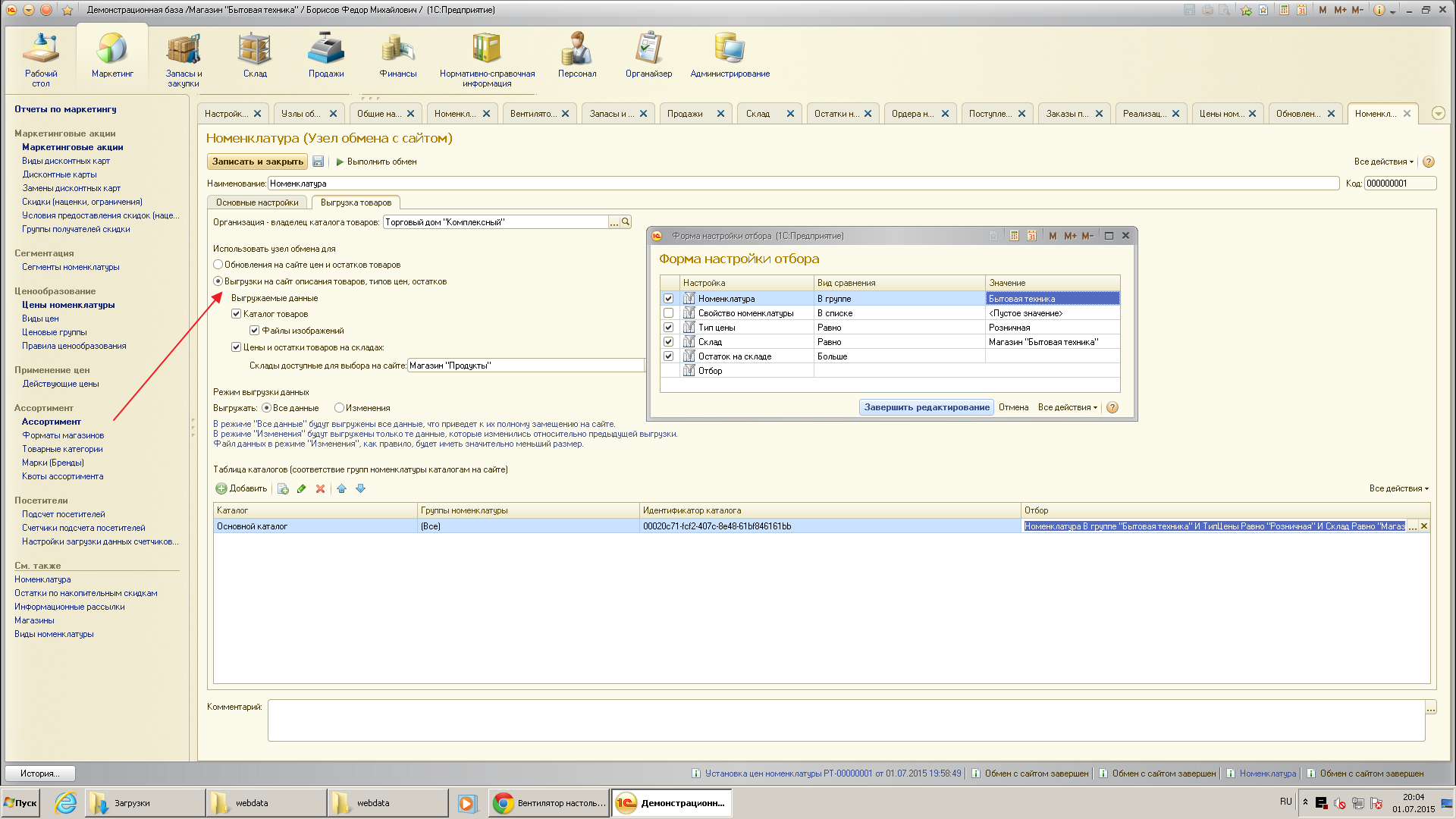Click Выполнить обмен button
Viewport: 1456px width, 819px height.
[376, 162]
